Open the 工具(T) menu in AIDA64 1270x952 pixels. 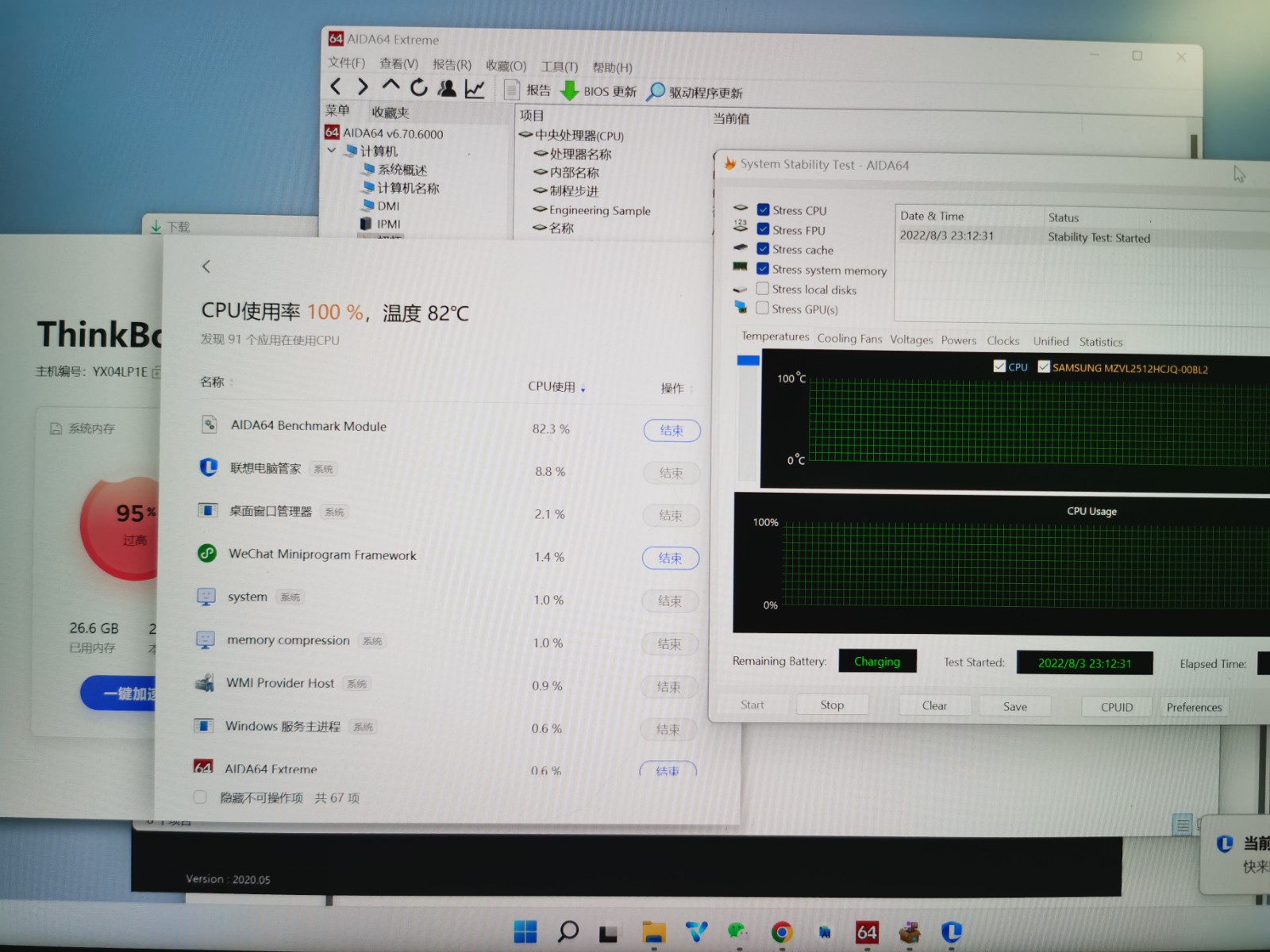559,67
